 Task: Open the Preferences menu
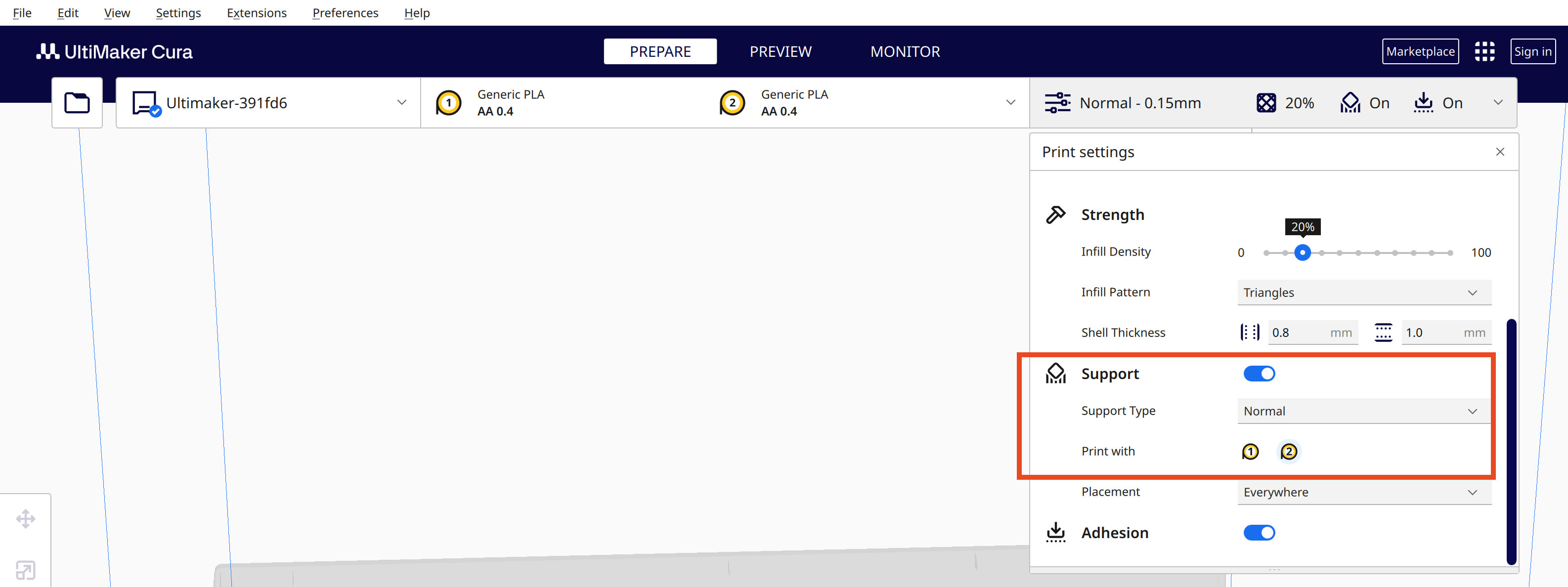(x=345, y=13)
